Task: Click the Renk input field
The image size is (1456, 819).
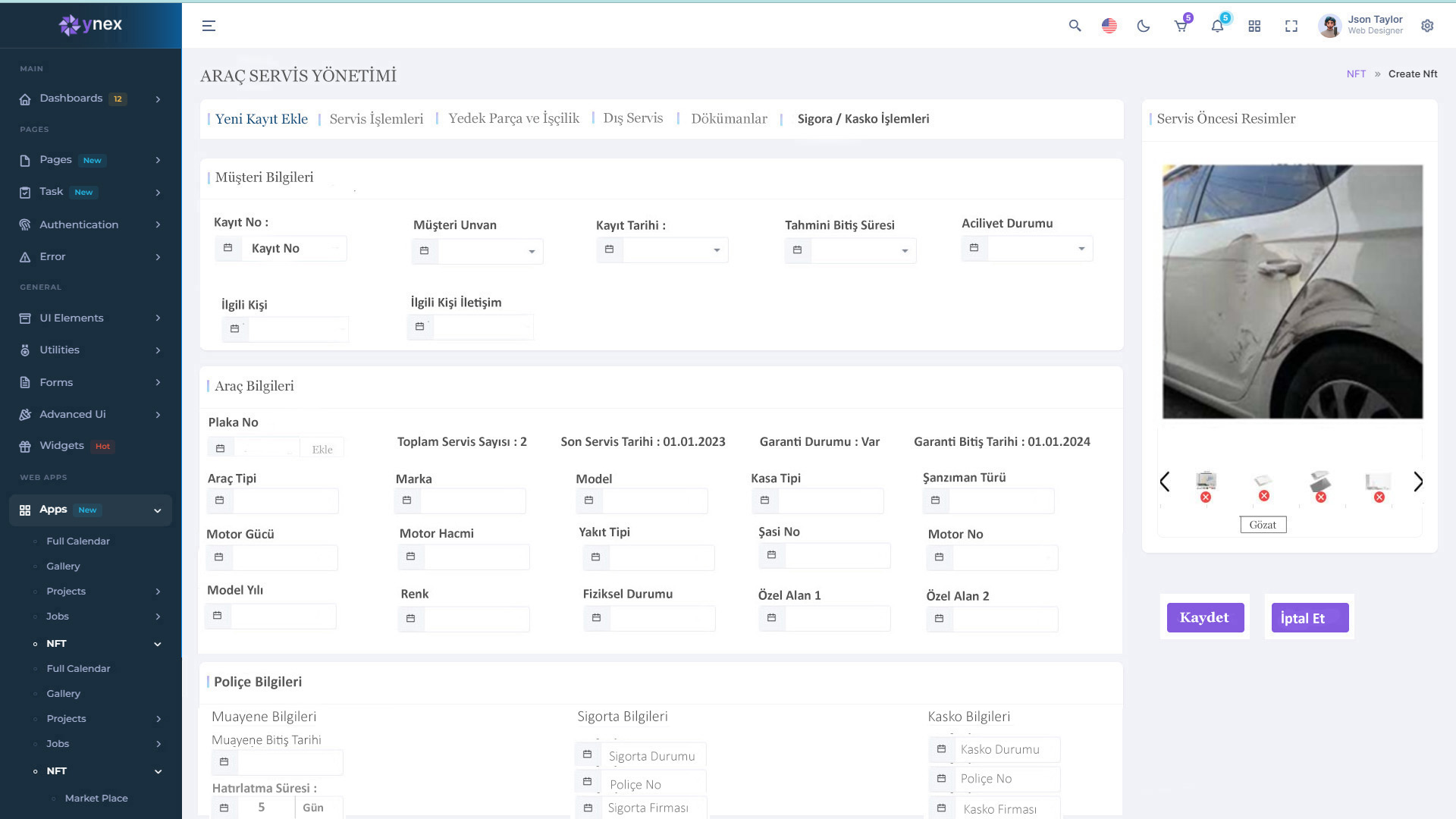Action: coord(464,619)
